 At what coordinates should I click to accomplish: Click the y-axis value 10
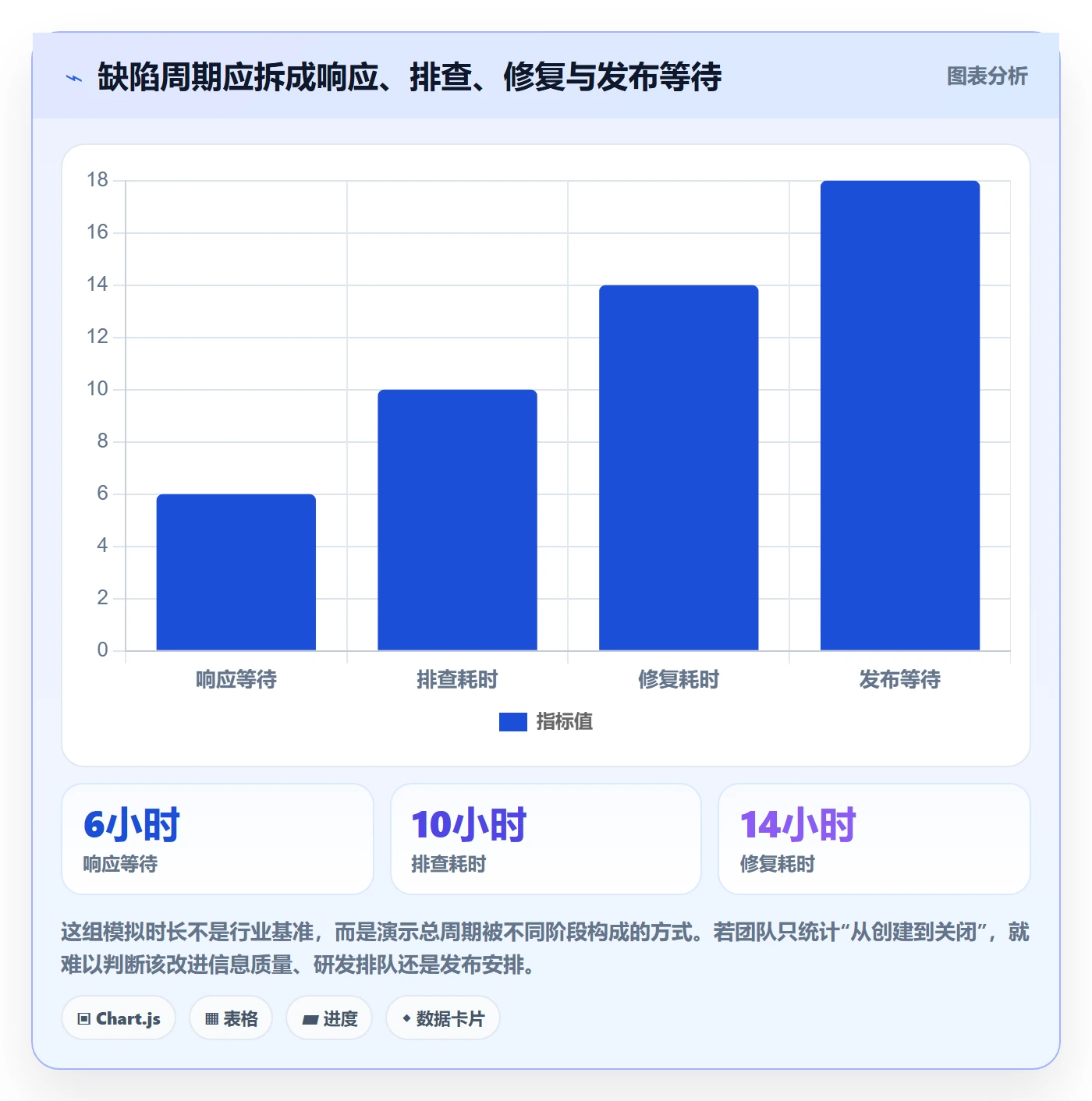coord(97,389)
